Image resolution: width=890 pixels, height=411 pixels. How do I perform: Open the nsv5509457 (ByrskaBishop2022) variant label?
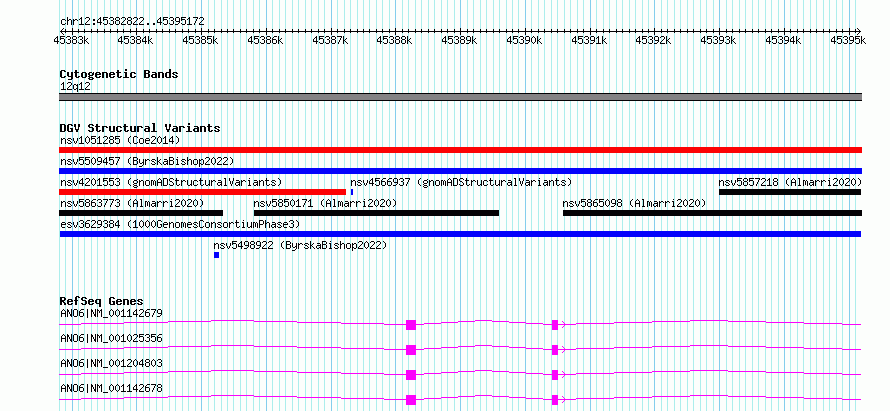coord(147,161)
